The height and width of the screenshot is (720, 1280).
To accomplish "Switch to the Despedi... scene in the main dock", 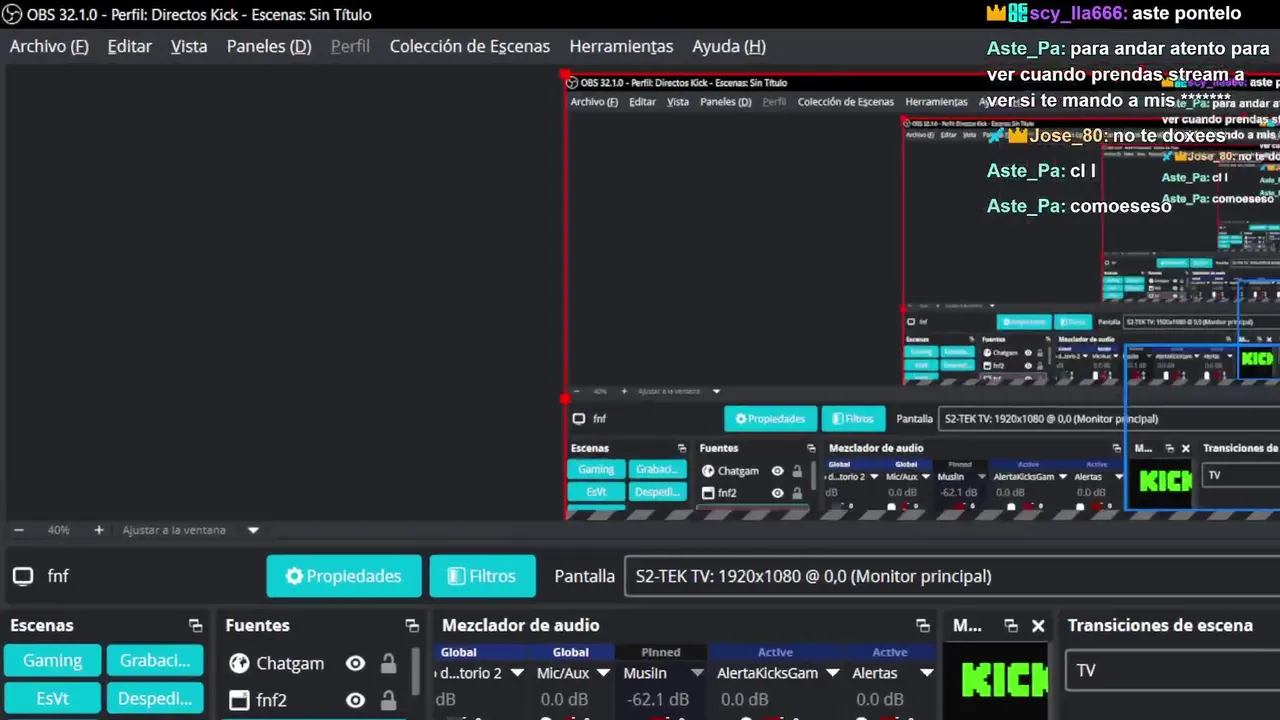I will click(155, 699).
